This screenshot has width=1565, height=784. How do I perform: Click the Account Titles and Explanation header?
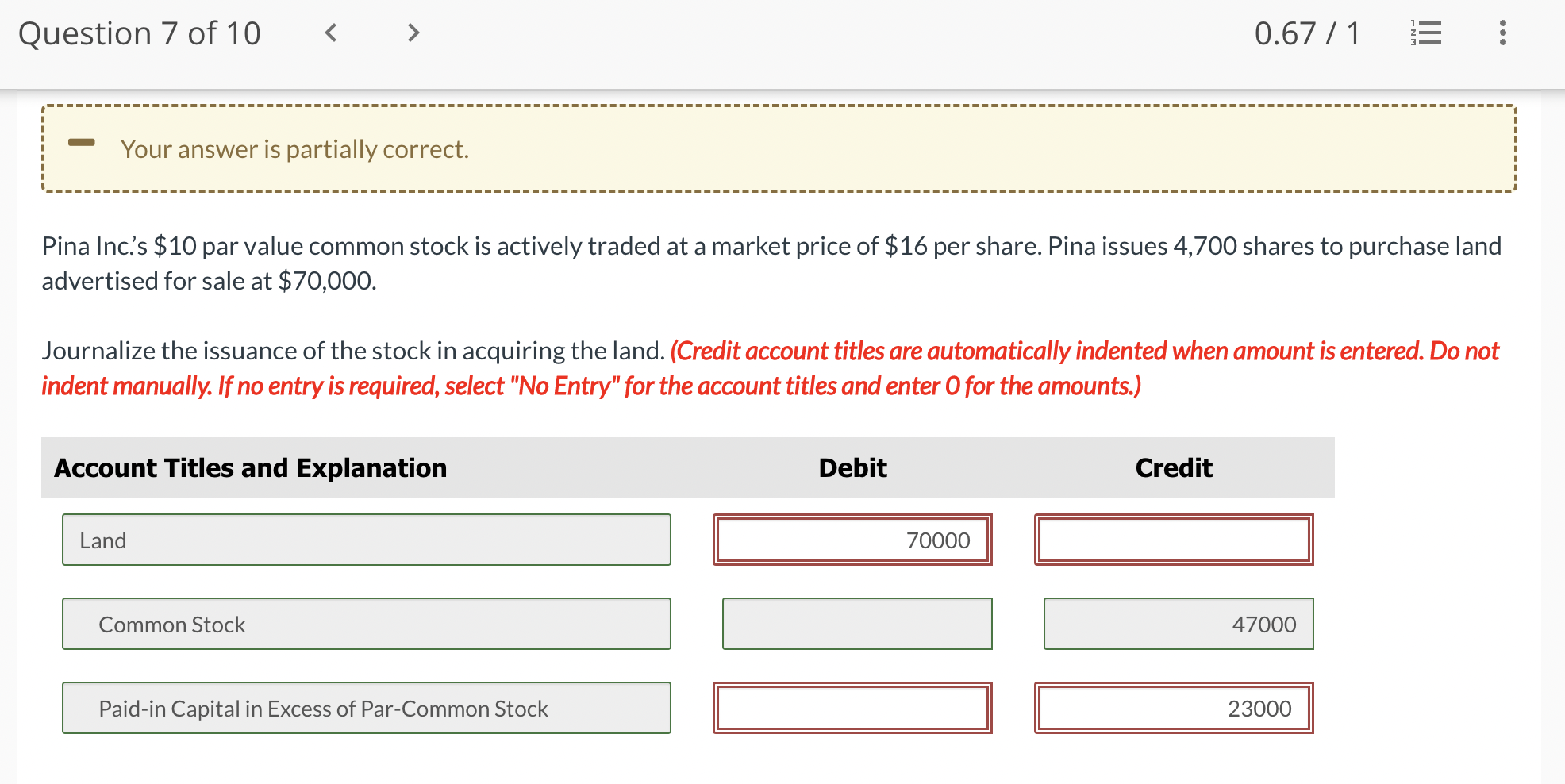(250, 467)
